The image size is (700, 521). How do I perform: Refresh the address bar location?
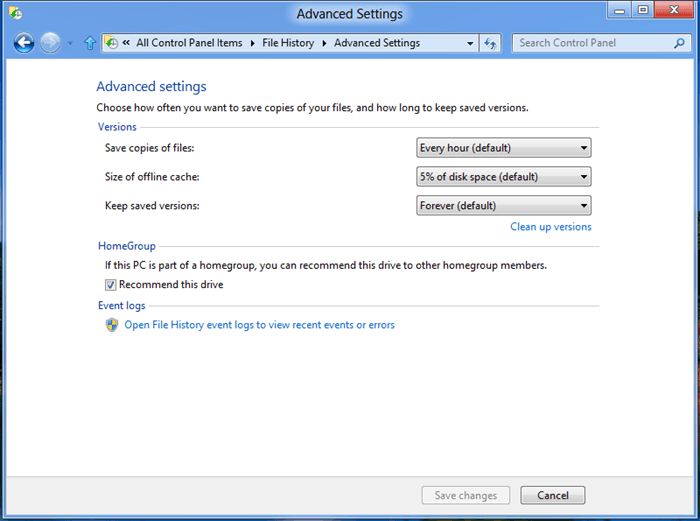(x=490, y=43)
